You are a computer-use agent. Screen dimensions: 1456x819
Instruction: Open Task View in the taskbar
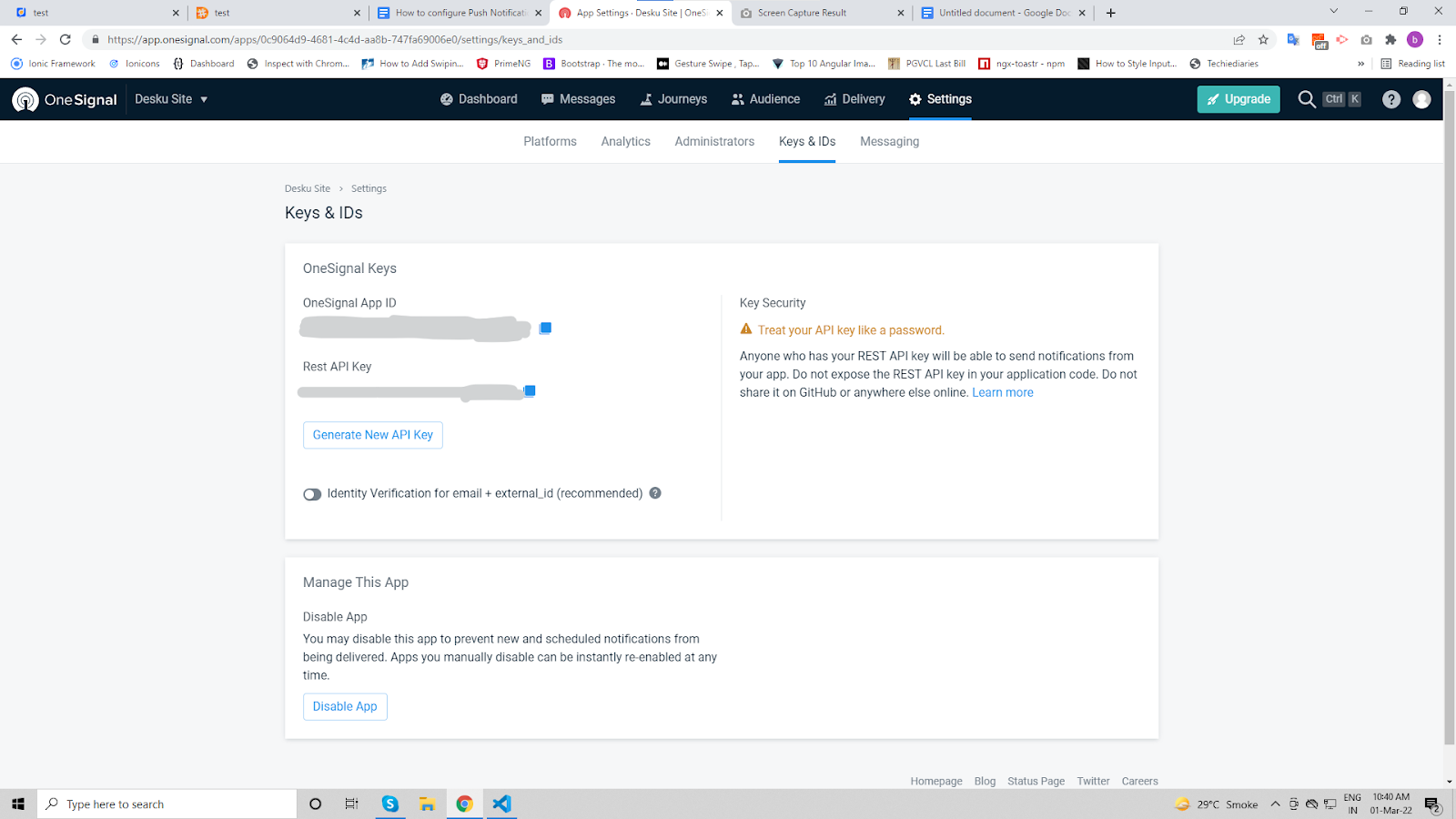click(x=351, y=804)
